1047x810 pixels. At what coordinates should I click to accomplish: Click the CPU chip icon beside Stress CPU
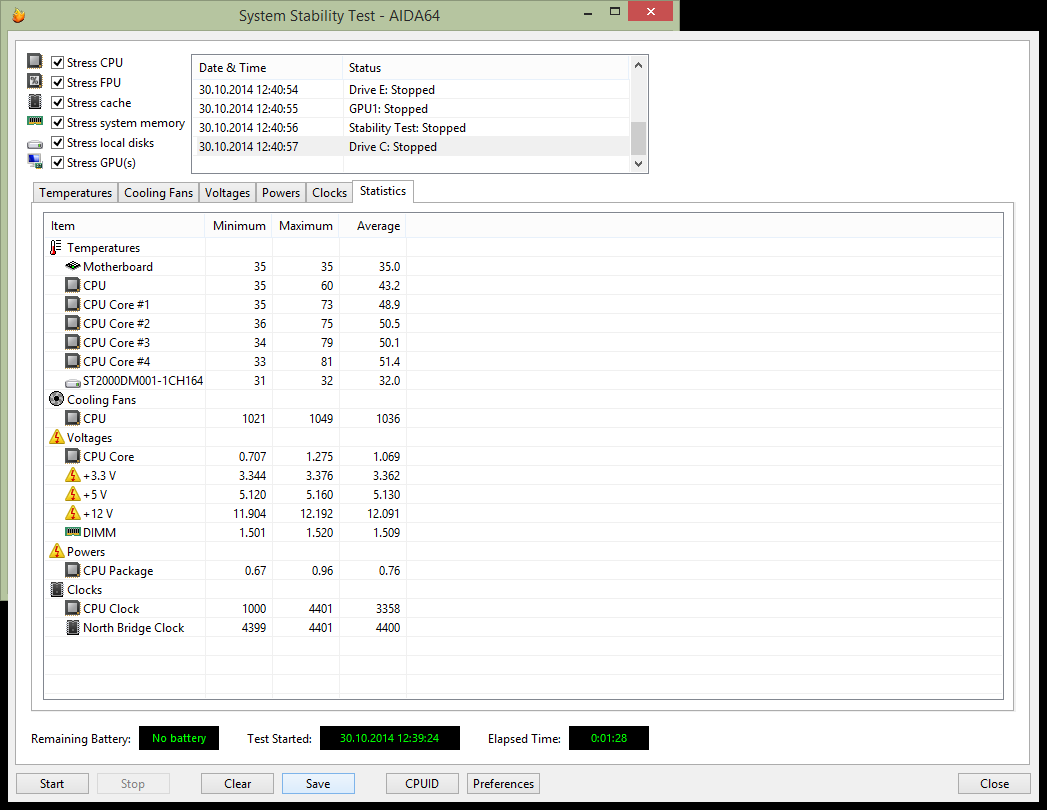tap(35, 61)
